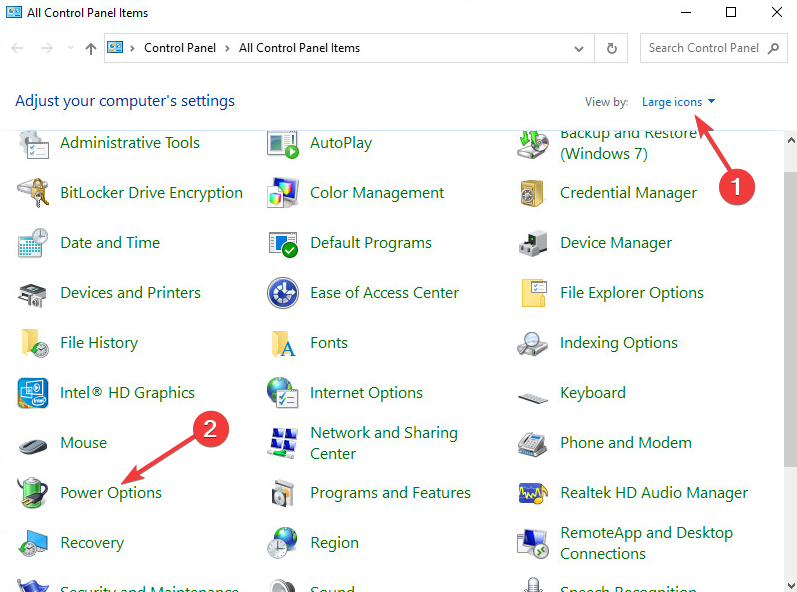Open the File Explorer Options icon

coord(534,293)
